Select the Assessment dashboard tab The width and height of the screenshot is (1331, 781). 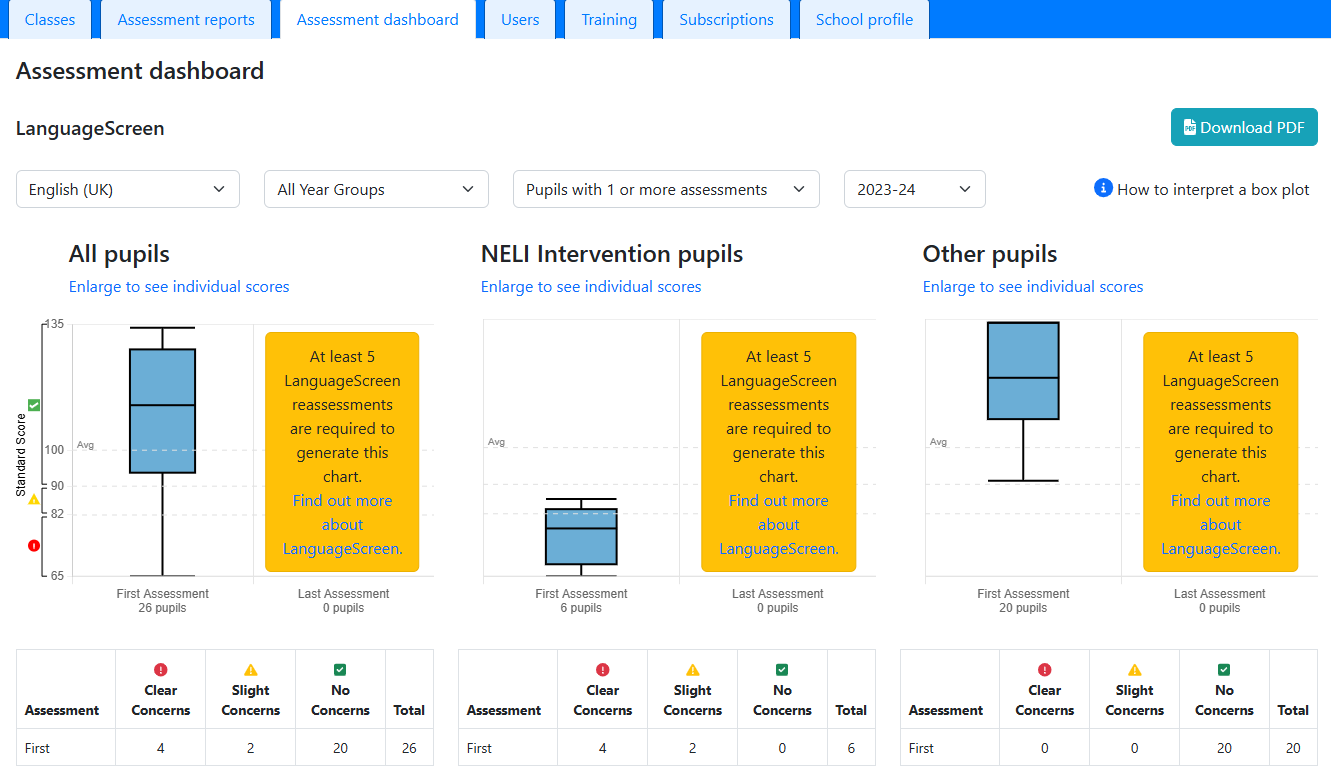click(378, 19)
